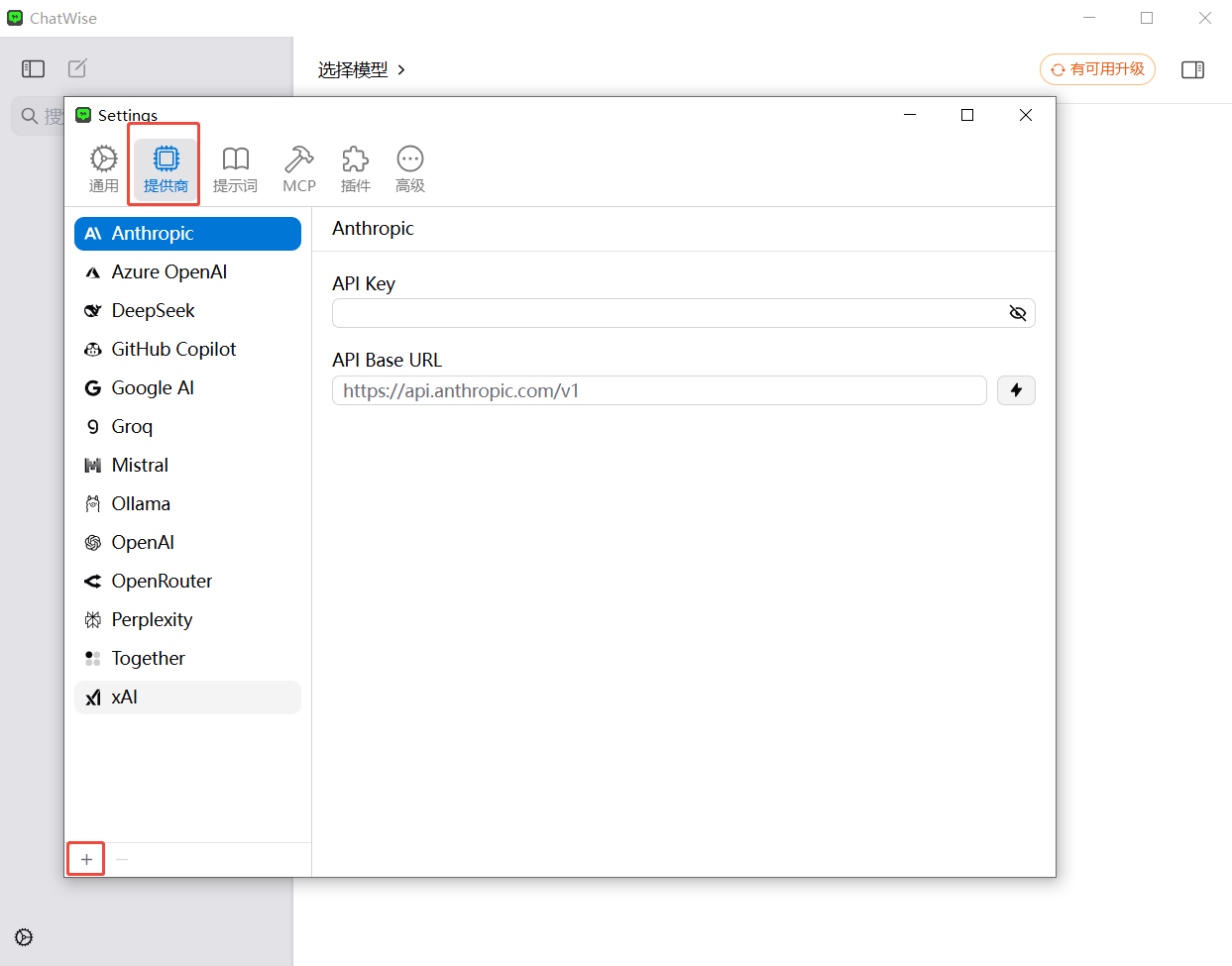Open settings via gear icon in ChatWise
The width and height of the screenshot is (1232, 966).
click(24, 937)
